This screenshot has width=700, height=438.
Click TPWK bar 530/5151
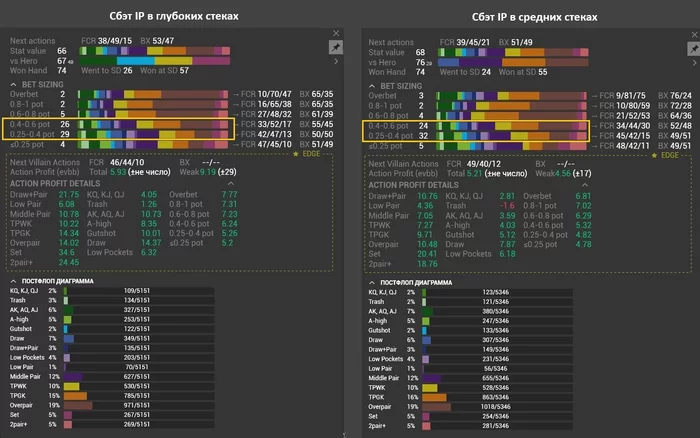pos(139,386)
